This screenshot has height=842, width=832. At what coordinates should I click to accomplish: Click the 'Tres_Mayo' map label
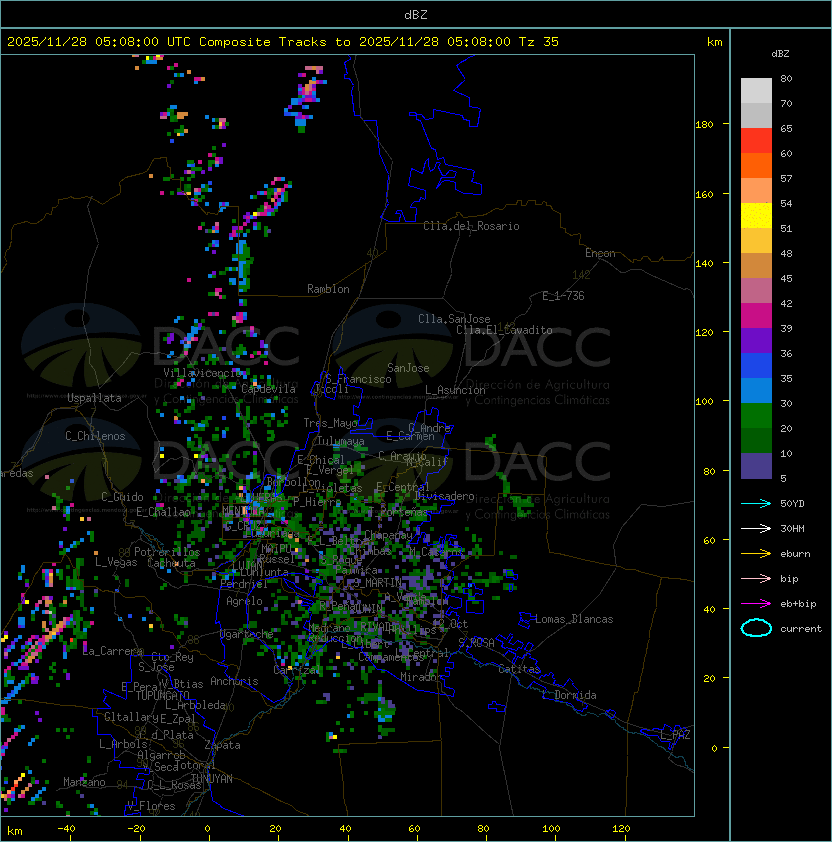point(330,423)
